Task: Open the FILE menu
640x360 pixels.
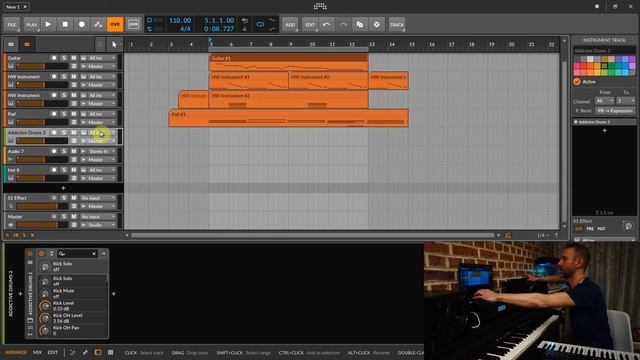Action: pos(12,24)
